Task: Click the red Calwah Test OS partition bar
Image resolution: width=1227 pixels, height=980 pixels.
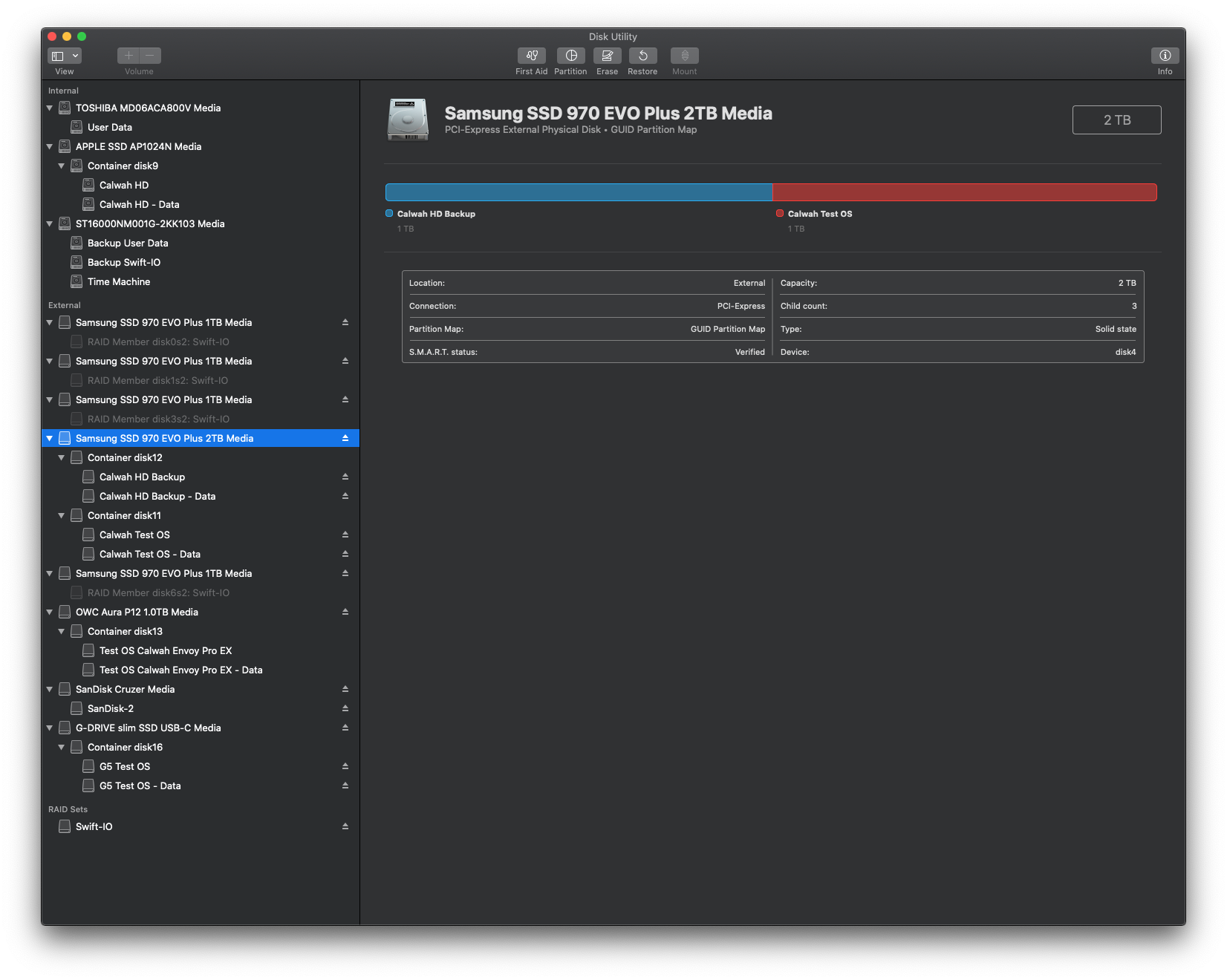Action: pyautogui.click(x=965, y=192)
